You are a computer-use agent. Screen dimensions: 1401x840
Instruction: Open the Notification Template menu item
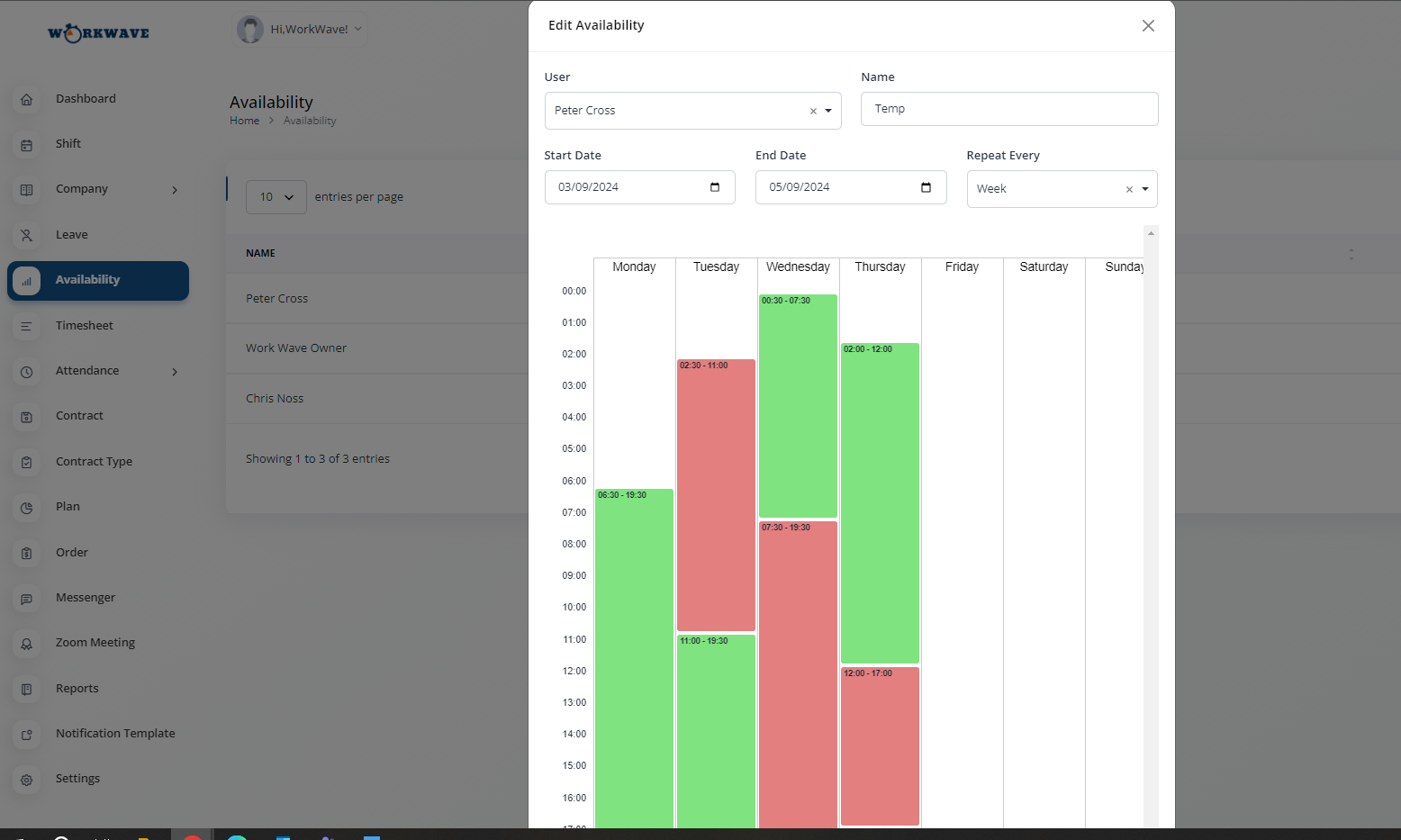(x=115, y=734)
